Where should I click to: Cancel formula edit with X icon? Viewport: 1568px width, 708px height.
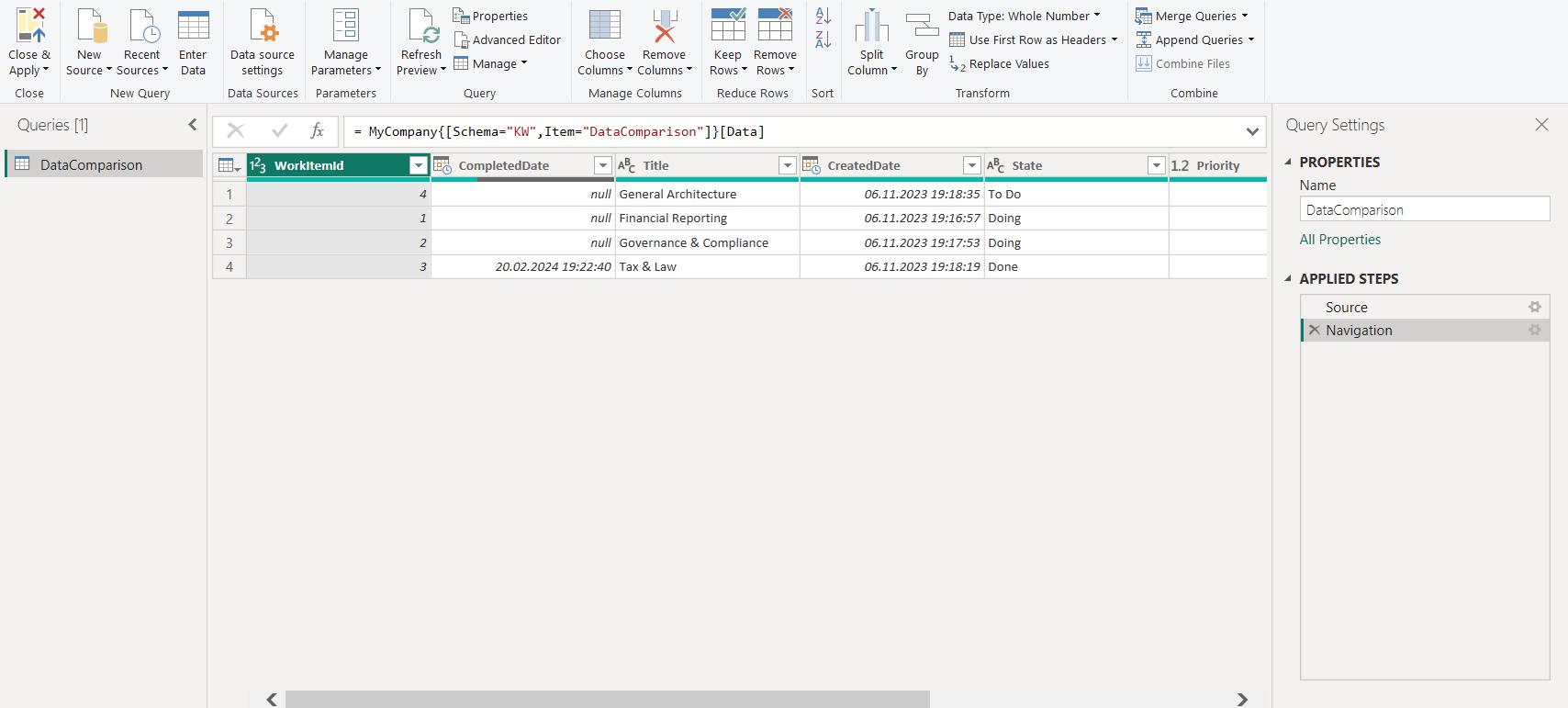[236, 131]
